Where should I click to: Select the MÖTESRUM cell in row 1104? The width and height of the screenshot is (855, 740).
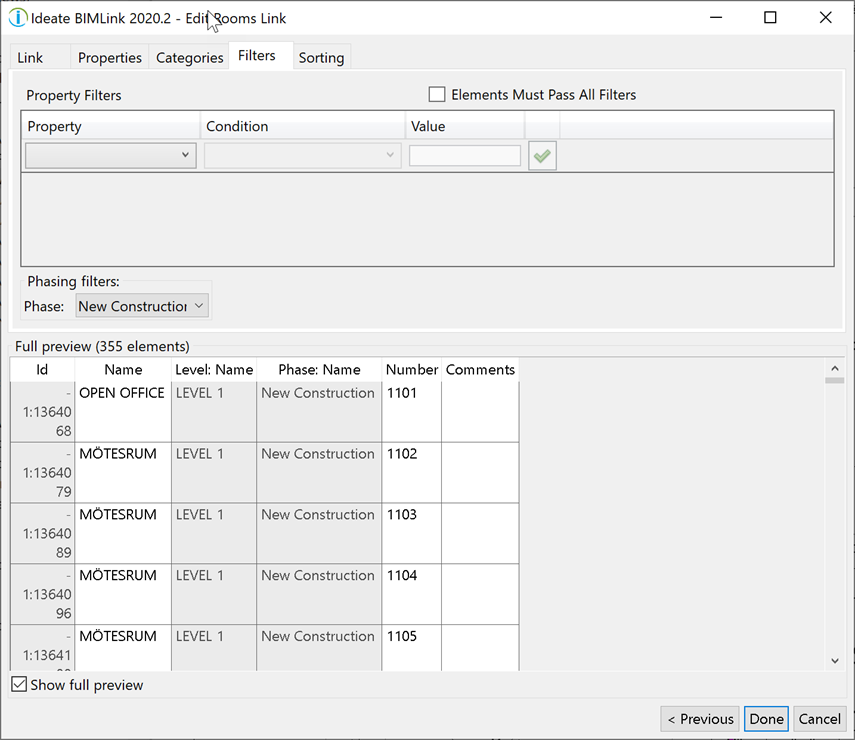(123, 594)
